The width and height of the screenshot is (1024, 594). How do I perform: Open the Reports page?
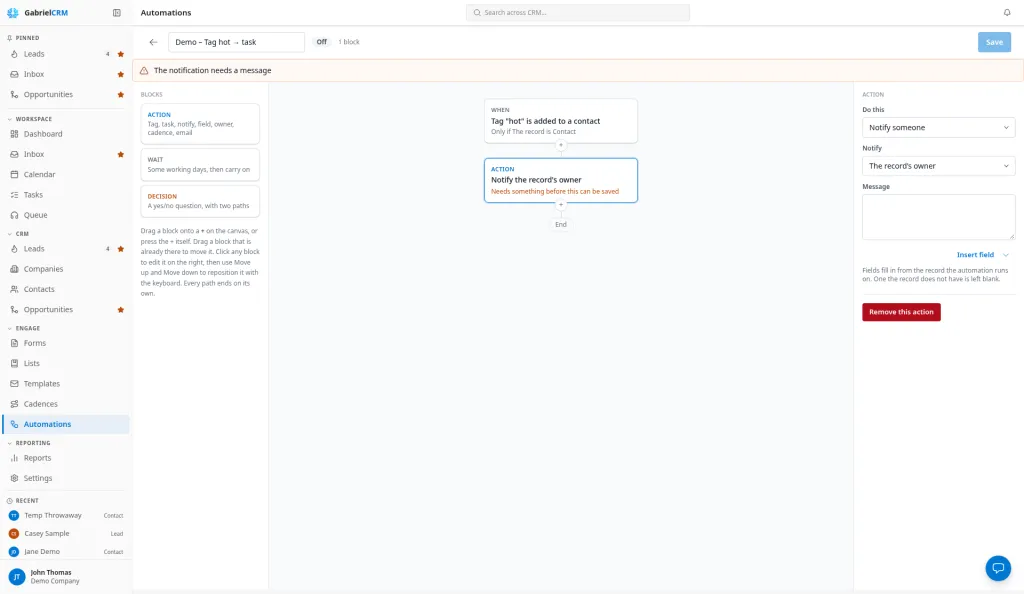pyautogui.click(x=65, y=458)
